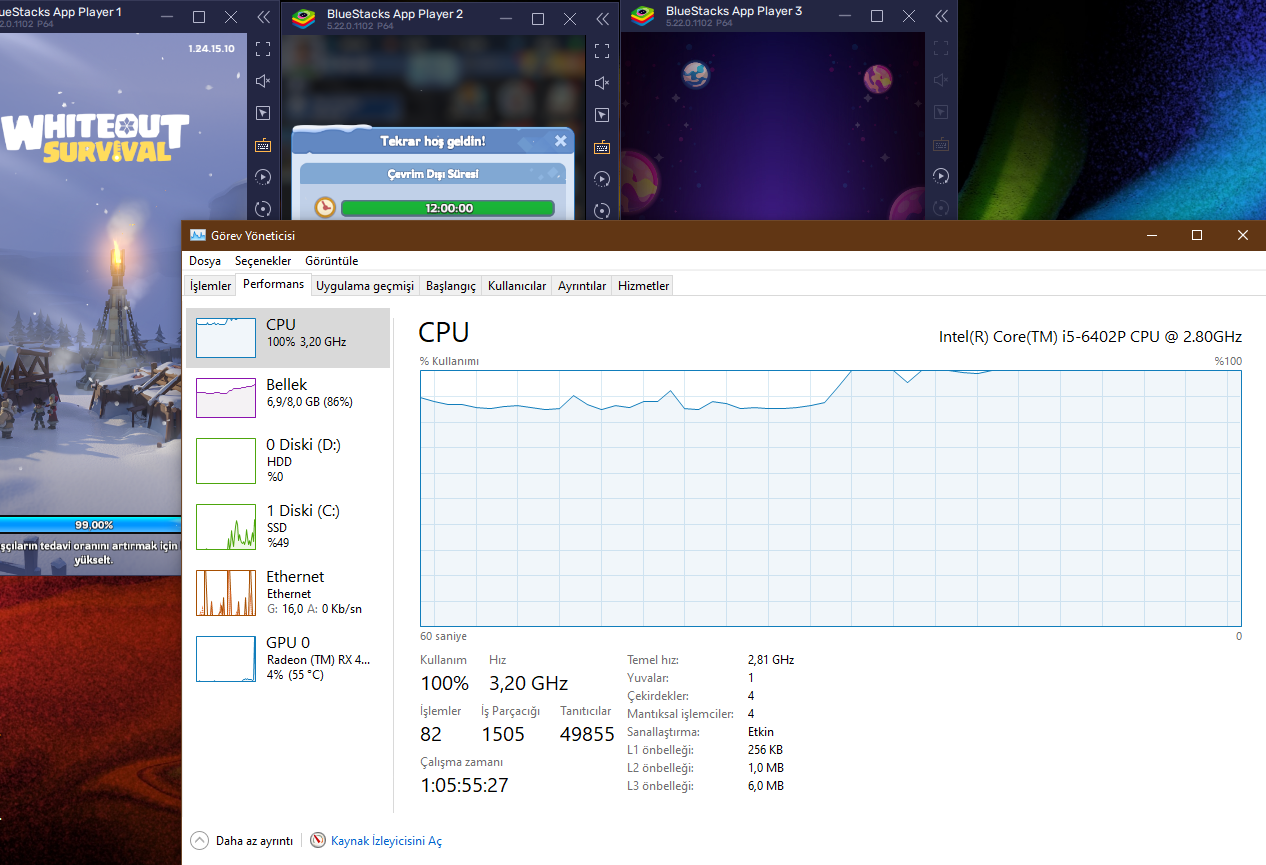Click the 12:00:00 offline time progress bar
The image size is (1266, 865).
click(x=447, y=208)
